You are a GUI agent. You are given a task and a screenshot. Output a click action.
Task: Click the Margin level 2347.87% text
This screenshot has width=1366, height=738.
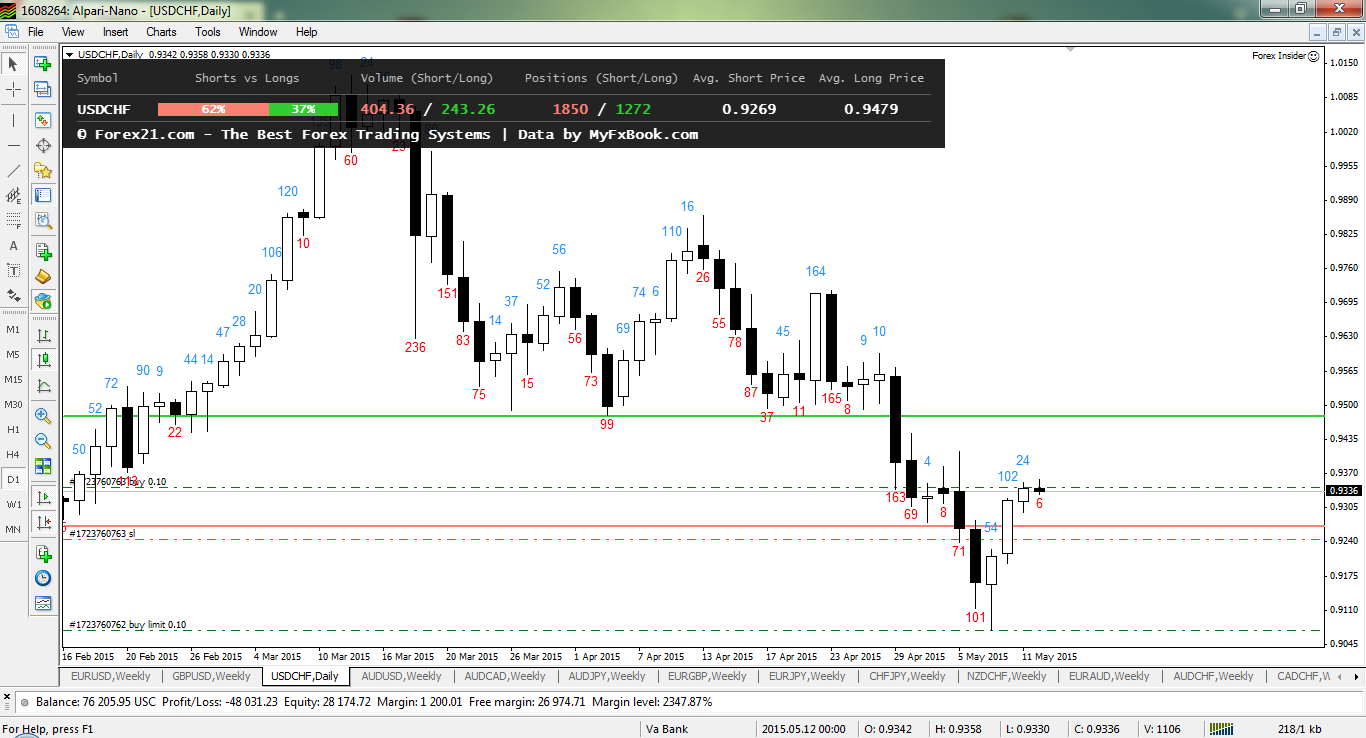[652, 702]
